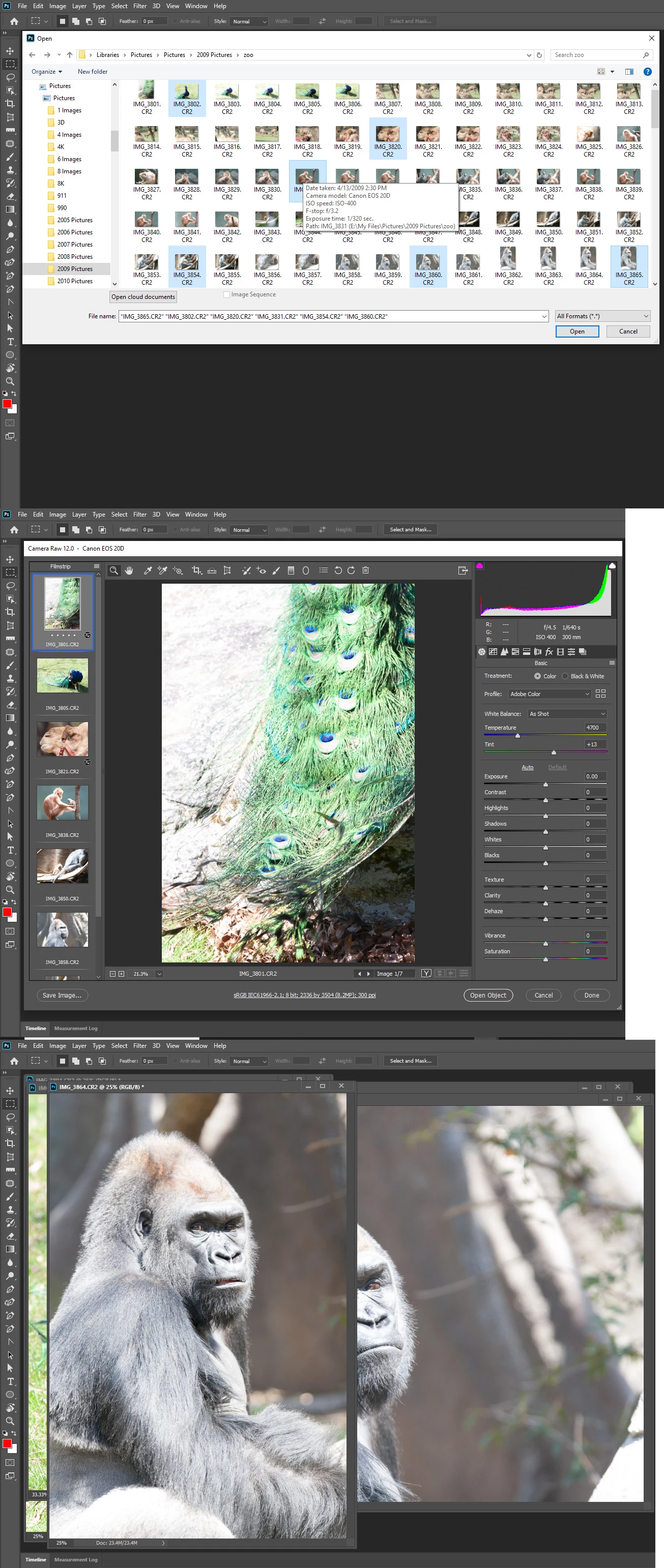Rotate image counterclockwise in Camera Raw
Viewport: 664px width, 1568px height.
(338, 570)
